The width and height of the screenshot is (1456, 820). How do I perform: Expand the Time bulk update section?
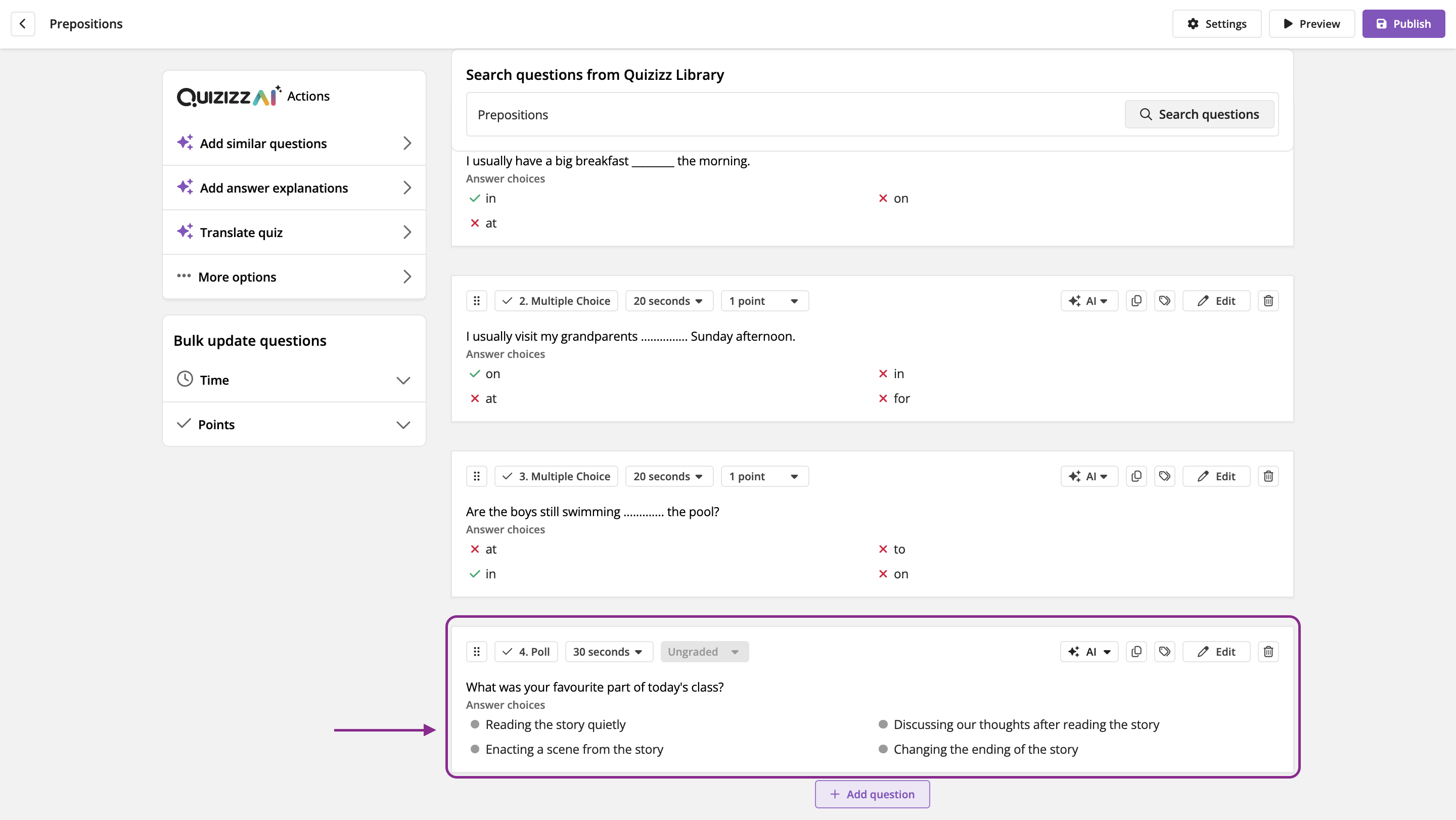tap(294, 380)
